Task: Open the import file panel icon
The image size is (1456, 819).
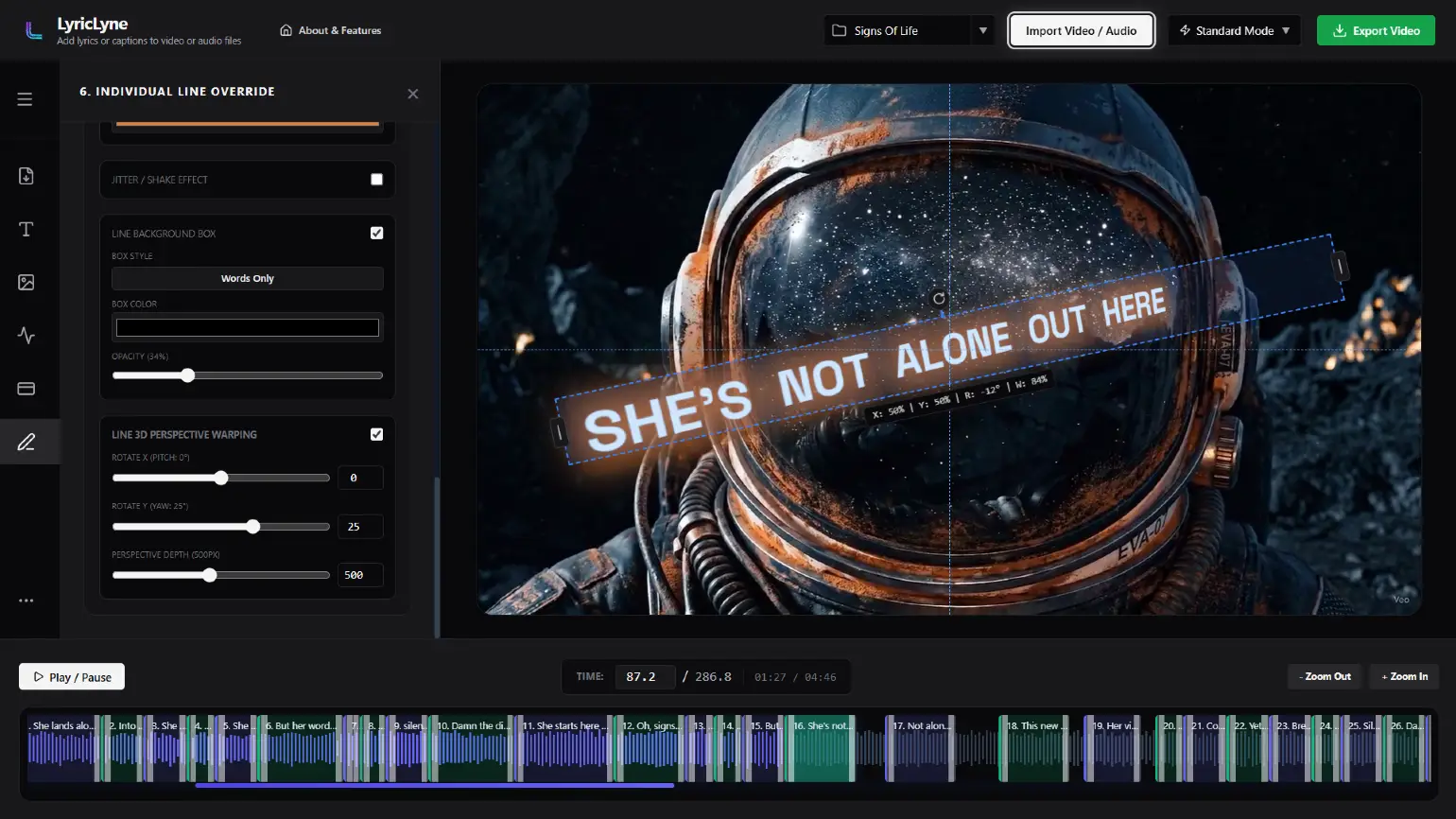Action: pos(26,176)
